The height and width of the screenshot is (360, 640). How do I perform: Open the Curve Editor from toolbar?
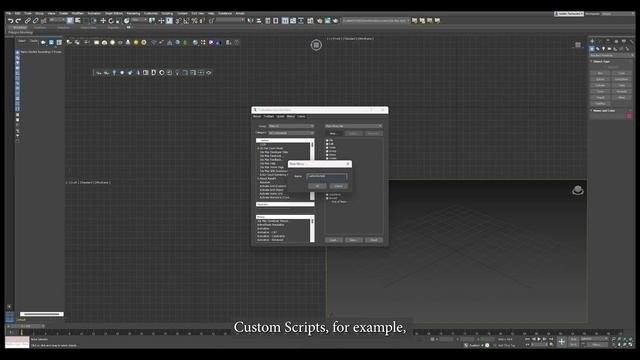click(x=293, y=20)
